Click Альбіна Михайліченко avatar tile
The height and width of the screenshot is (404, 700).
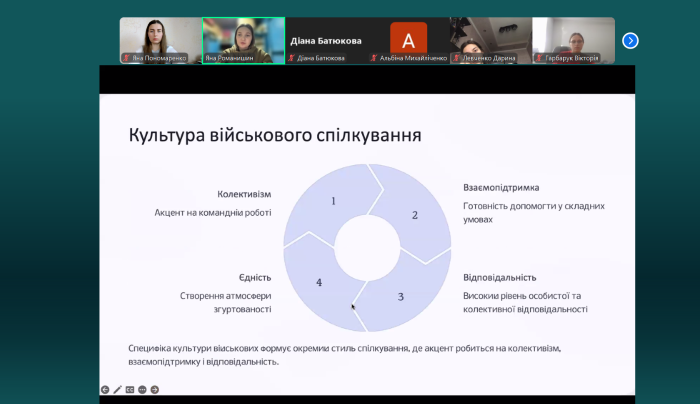click(408, 38)
